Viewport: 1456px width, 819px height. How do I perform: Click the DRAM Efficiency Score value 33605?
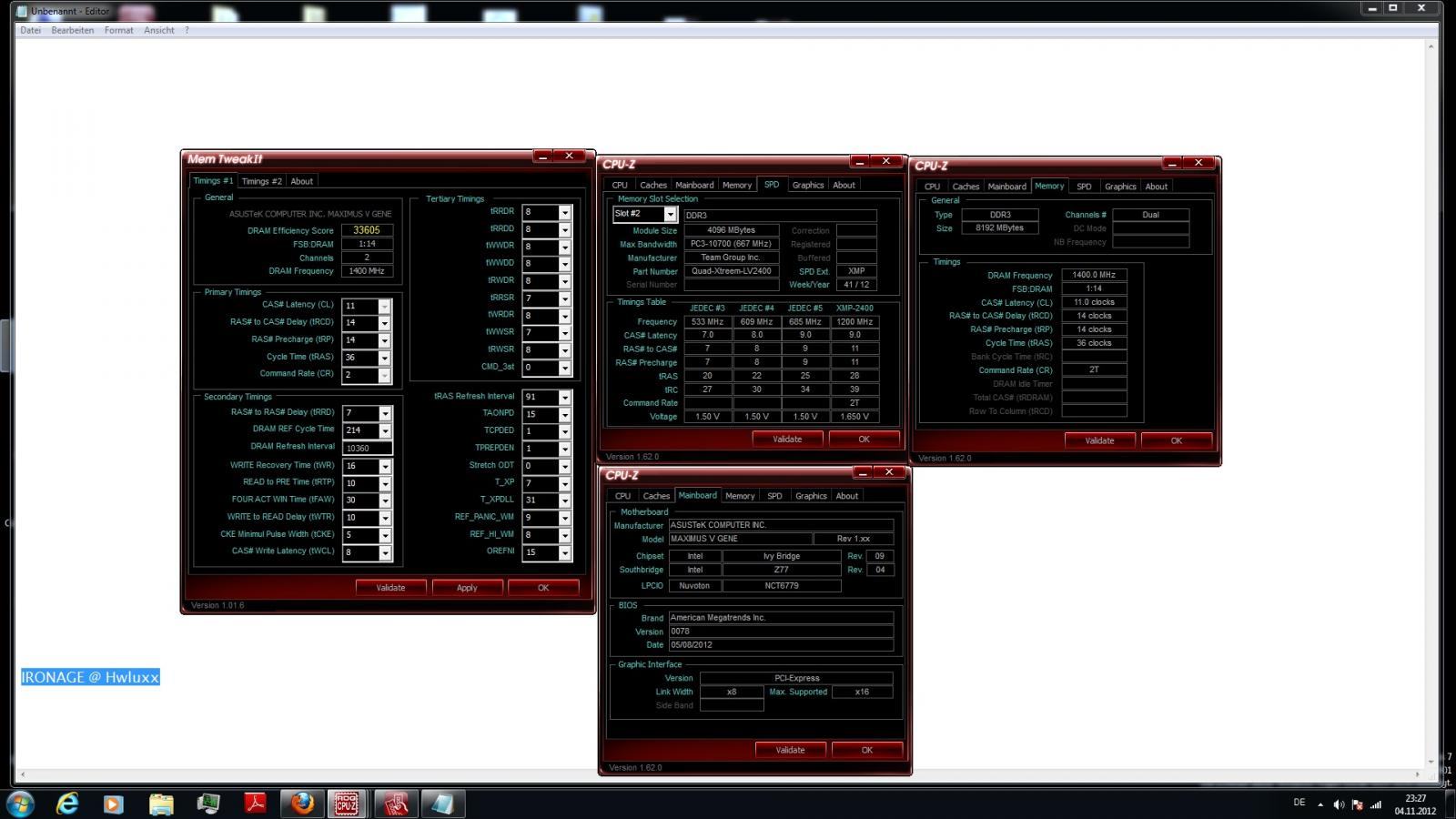pyautogui.click(x=367, y=230)
